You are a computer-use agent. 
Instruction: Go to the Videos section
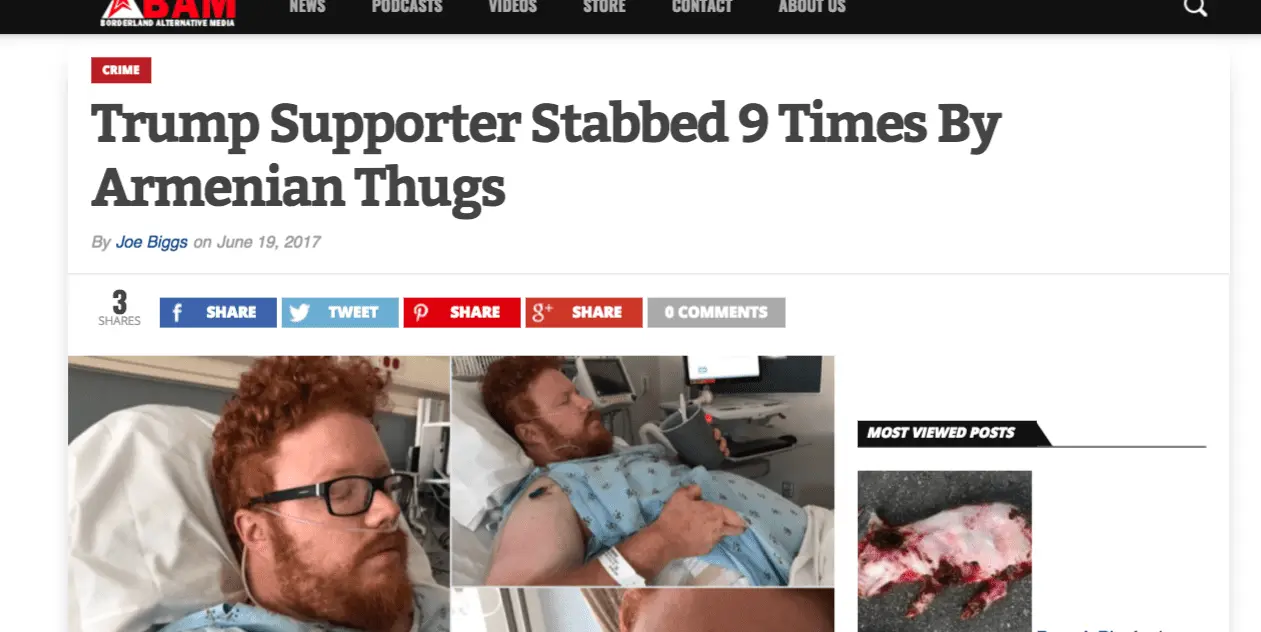[x=513, y=7]
